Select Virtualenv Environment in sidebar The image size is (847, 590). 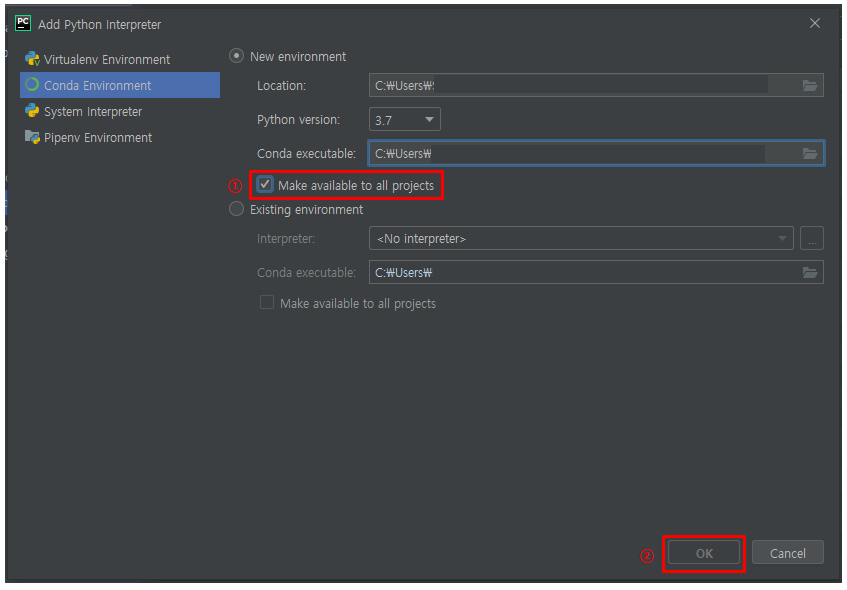point(120,59)
